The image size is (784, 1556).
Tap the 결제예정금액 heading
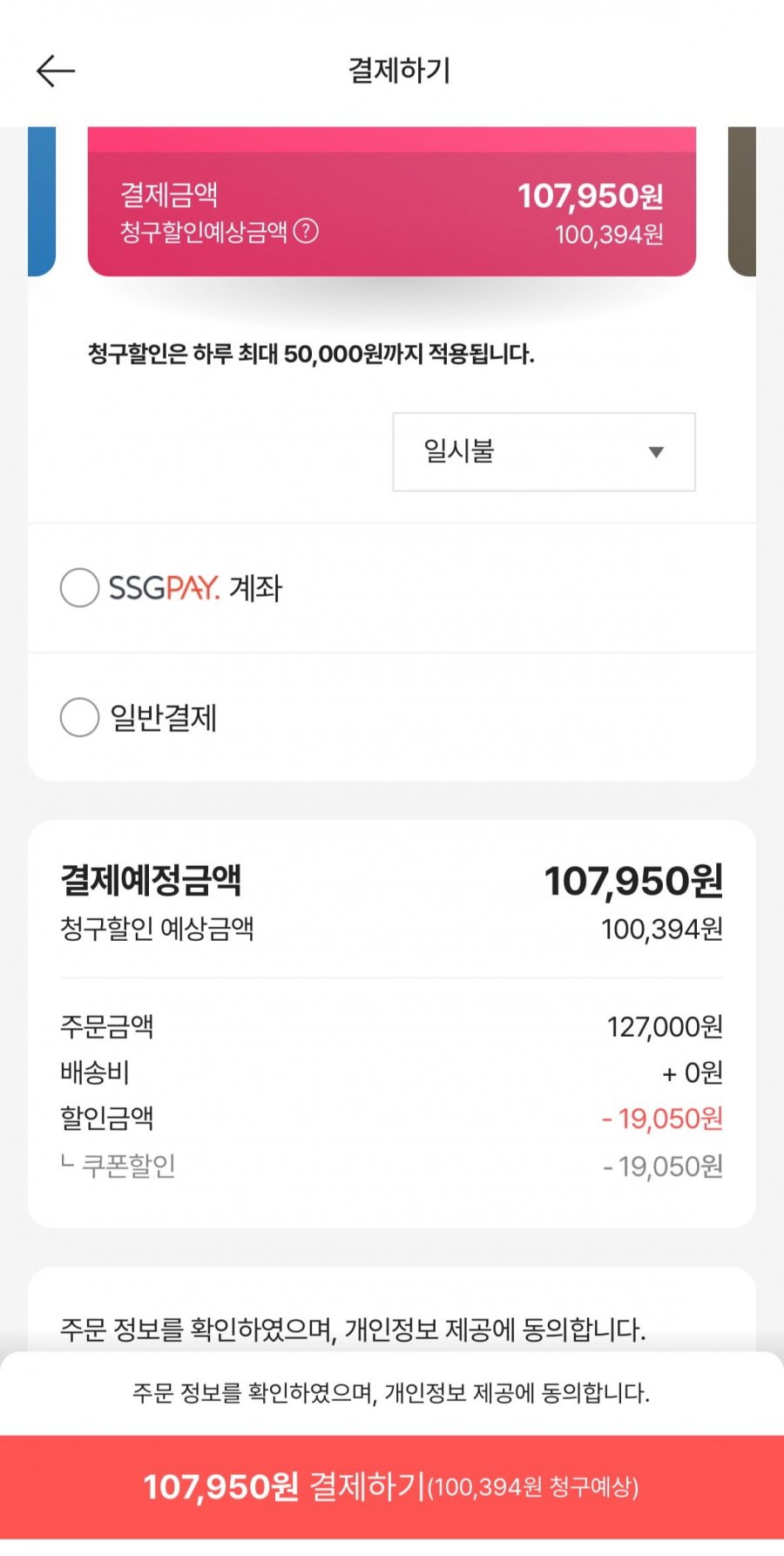click(x=151, y=879)
